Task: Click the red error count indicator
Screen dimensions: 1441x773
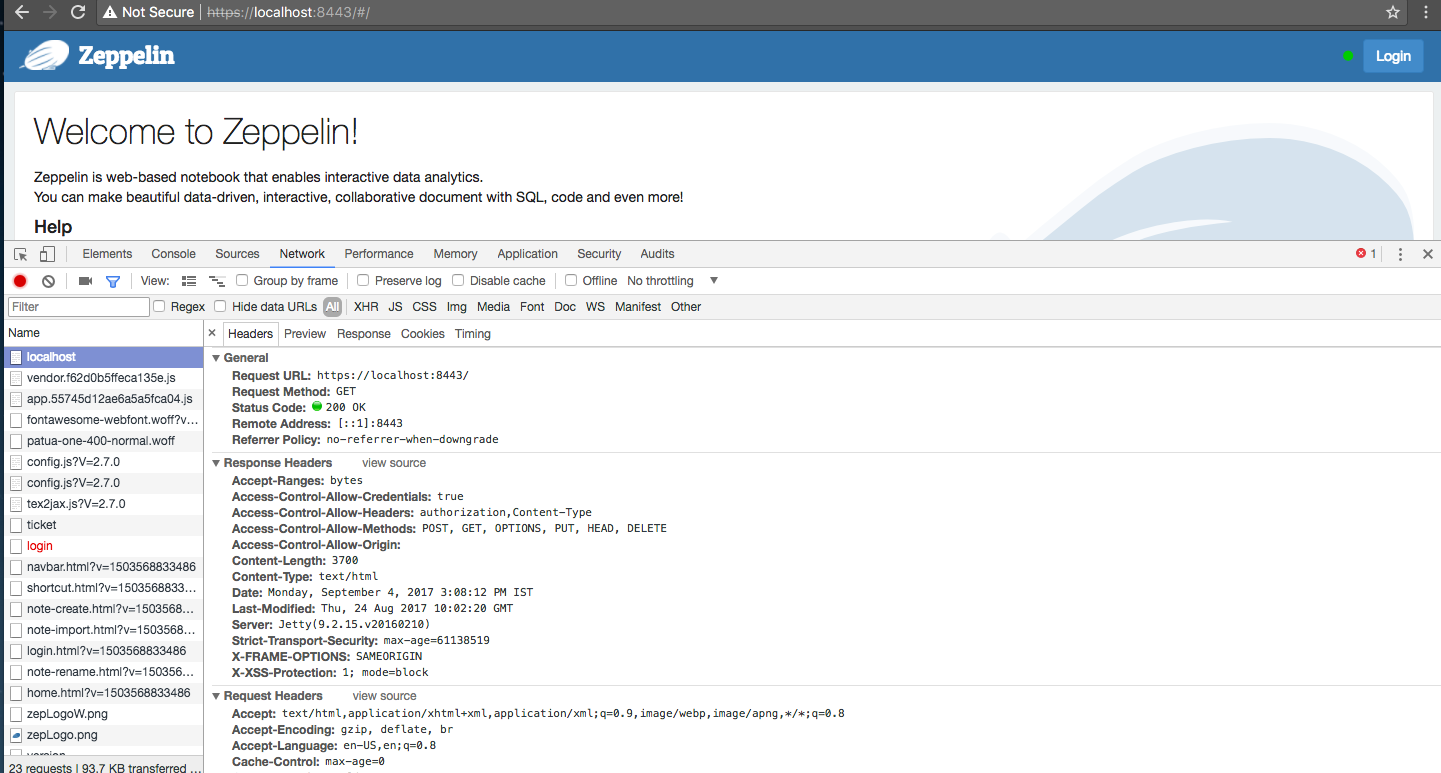Action: click(x=1366, y=254)
